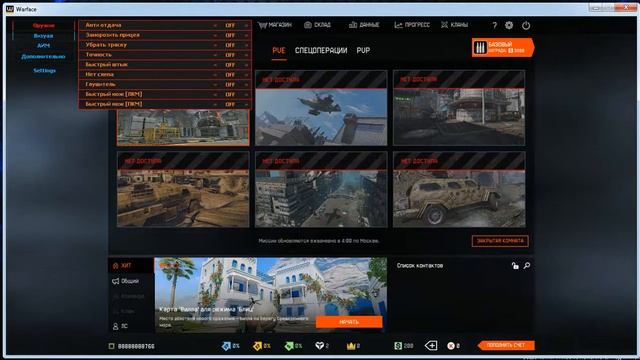Image resolution: width=640 pixels, height=360 pixels.
Task: Open the Вилла map news banner
Action: point(270,295)
